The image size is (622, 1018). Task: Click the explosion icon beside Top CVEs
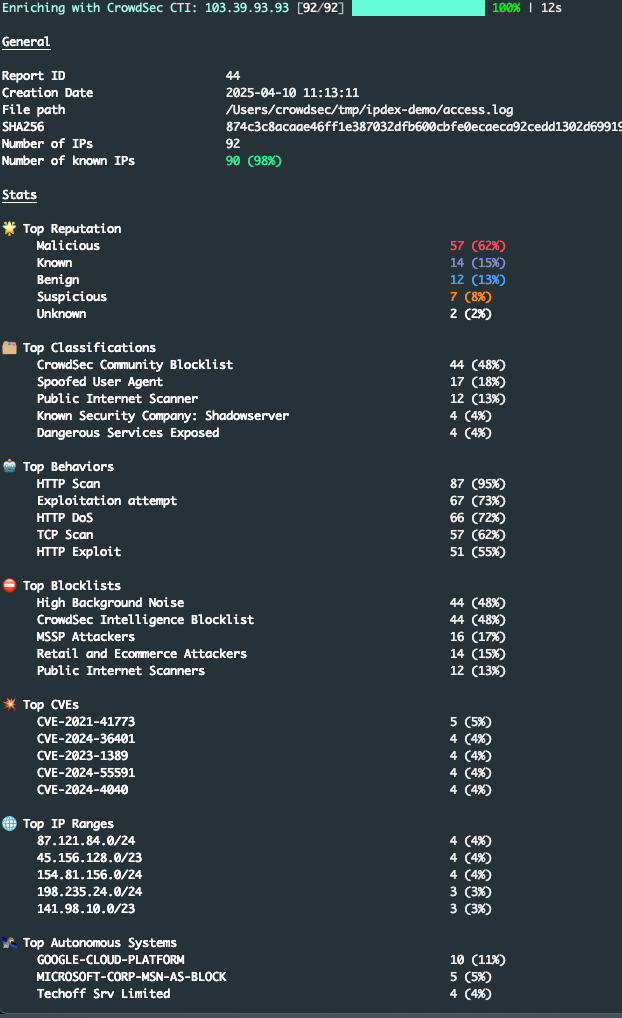tap(9, 705)
